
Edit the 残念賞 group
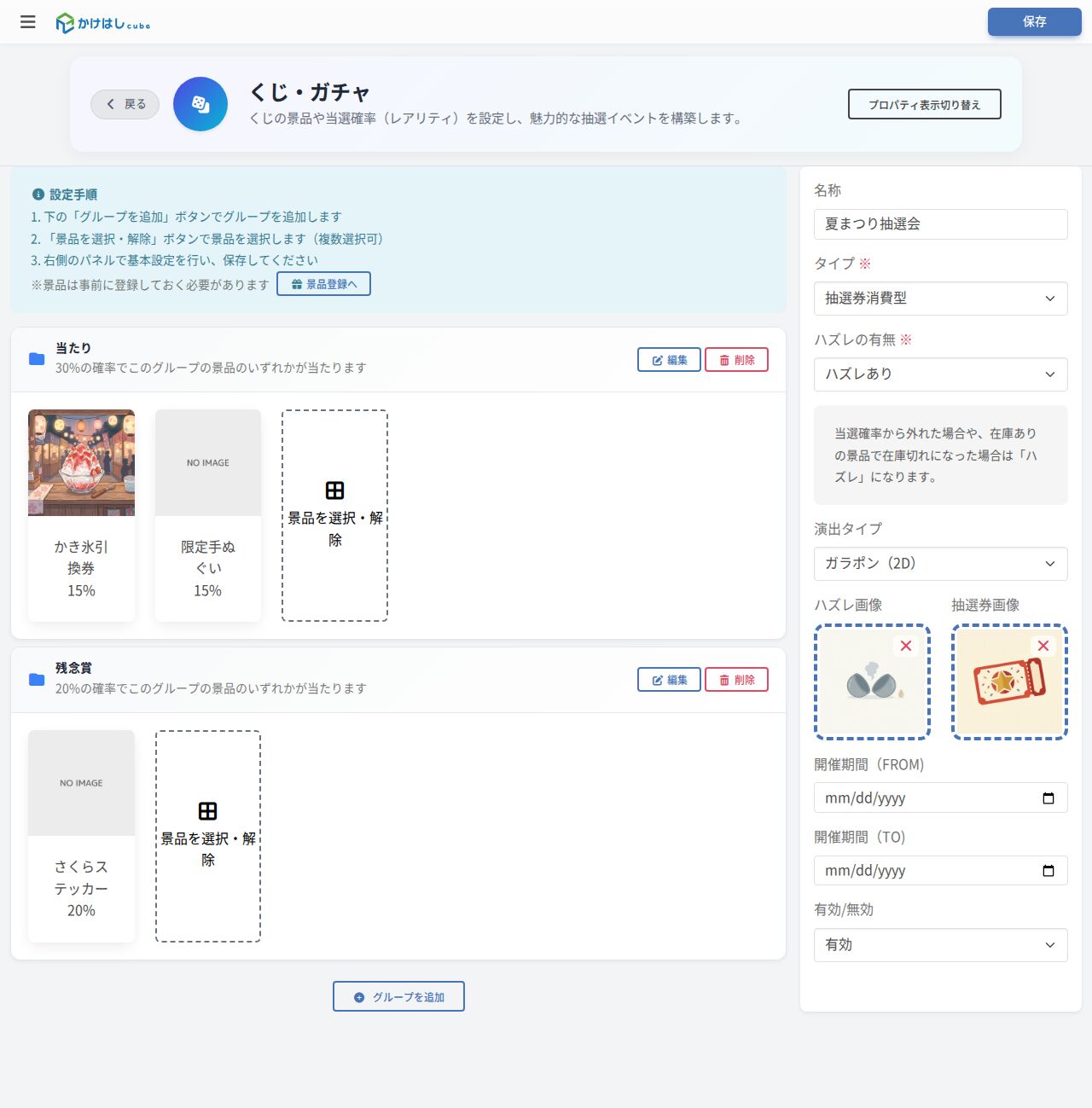pos(670,680)
